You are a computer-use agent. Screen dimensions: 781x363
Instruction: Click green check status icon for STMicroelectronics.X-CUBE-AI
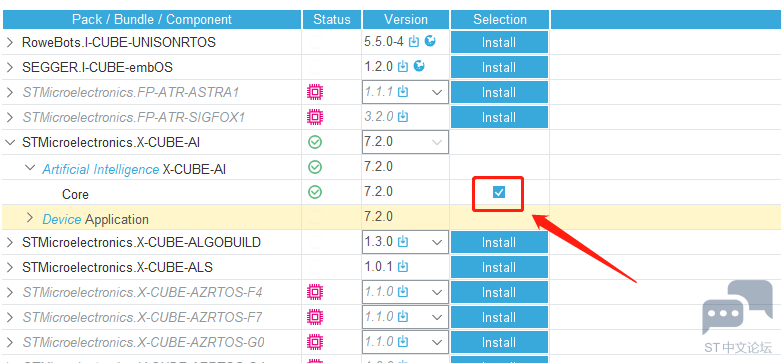(315, 142)
